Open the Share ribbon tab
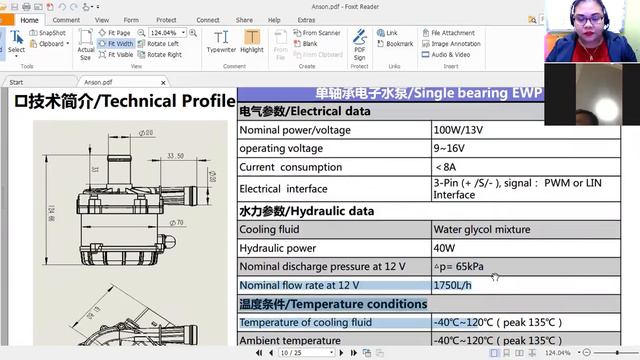This screenshot has width=640, height=360. pyautogui.click(x=244, y=20)
